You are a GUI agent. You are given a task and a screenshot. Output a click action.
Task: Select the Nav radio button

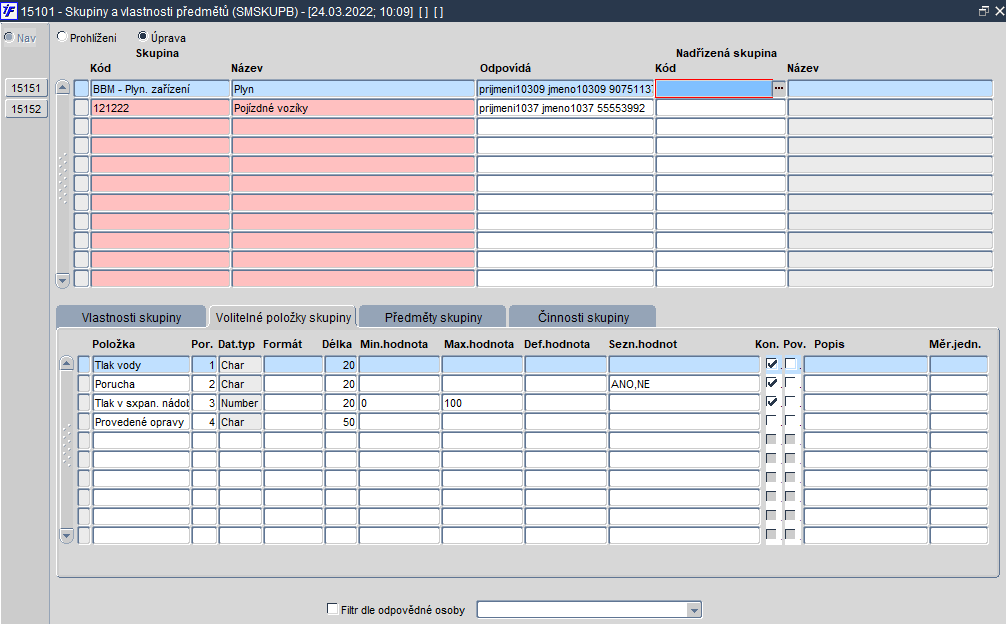pyautogui.click(x=9, y=37)
